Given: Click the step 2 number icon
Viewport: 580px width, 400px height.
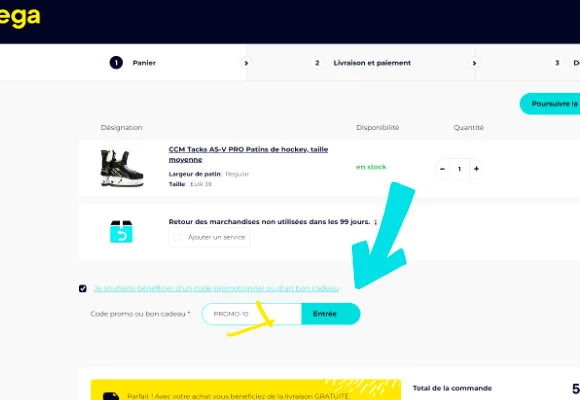Looking at the screenshot, I should 317,63.
